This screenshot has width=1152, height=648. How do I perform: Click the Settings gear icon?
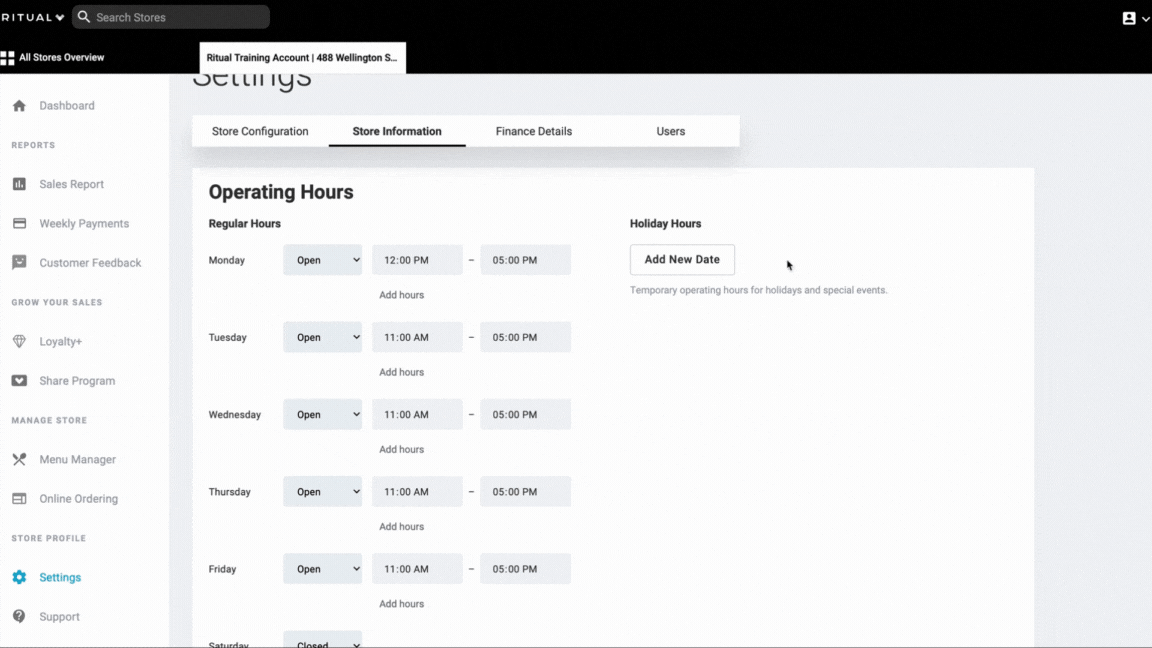click(19, 577)
